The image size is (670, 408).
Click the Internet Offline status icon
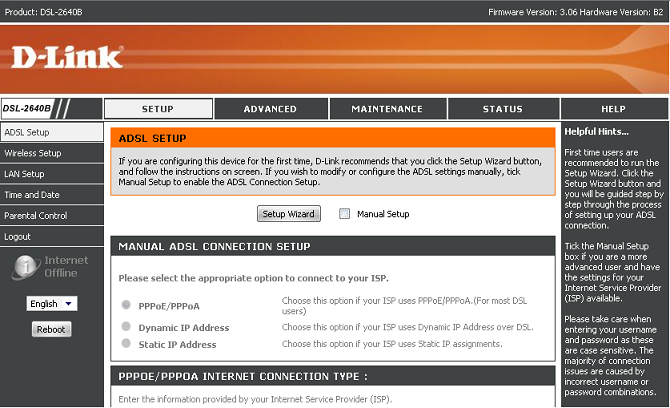click(x=25, y=267)
